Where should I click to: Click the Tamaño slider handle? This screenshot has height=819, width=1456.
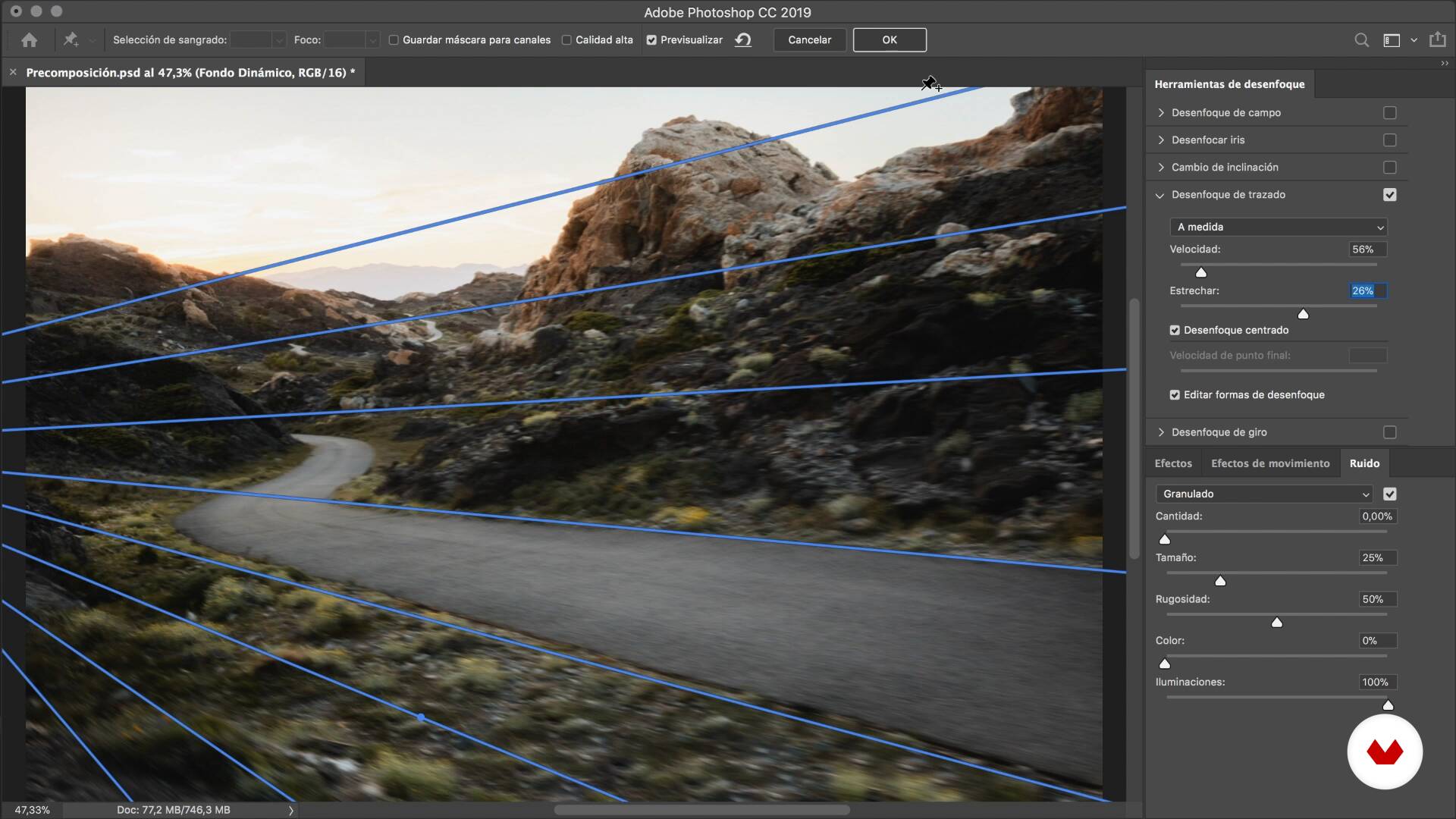(x=1220, y=581)
